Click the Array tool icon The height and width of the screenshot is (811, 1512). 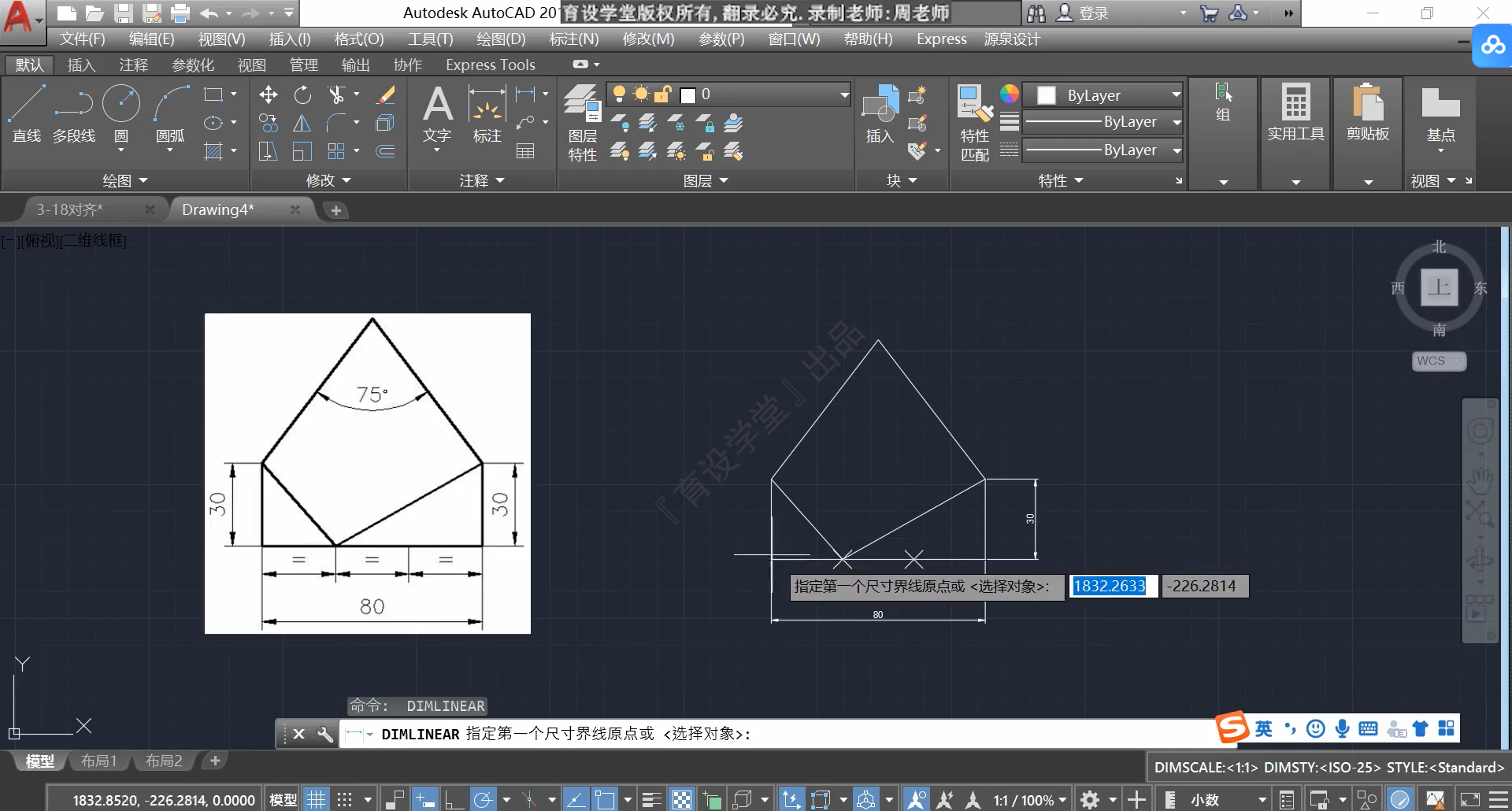point(336,150)
